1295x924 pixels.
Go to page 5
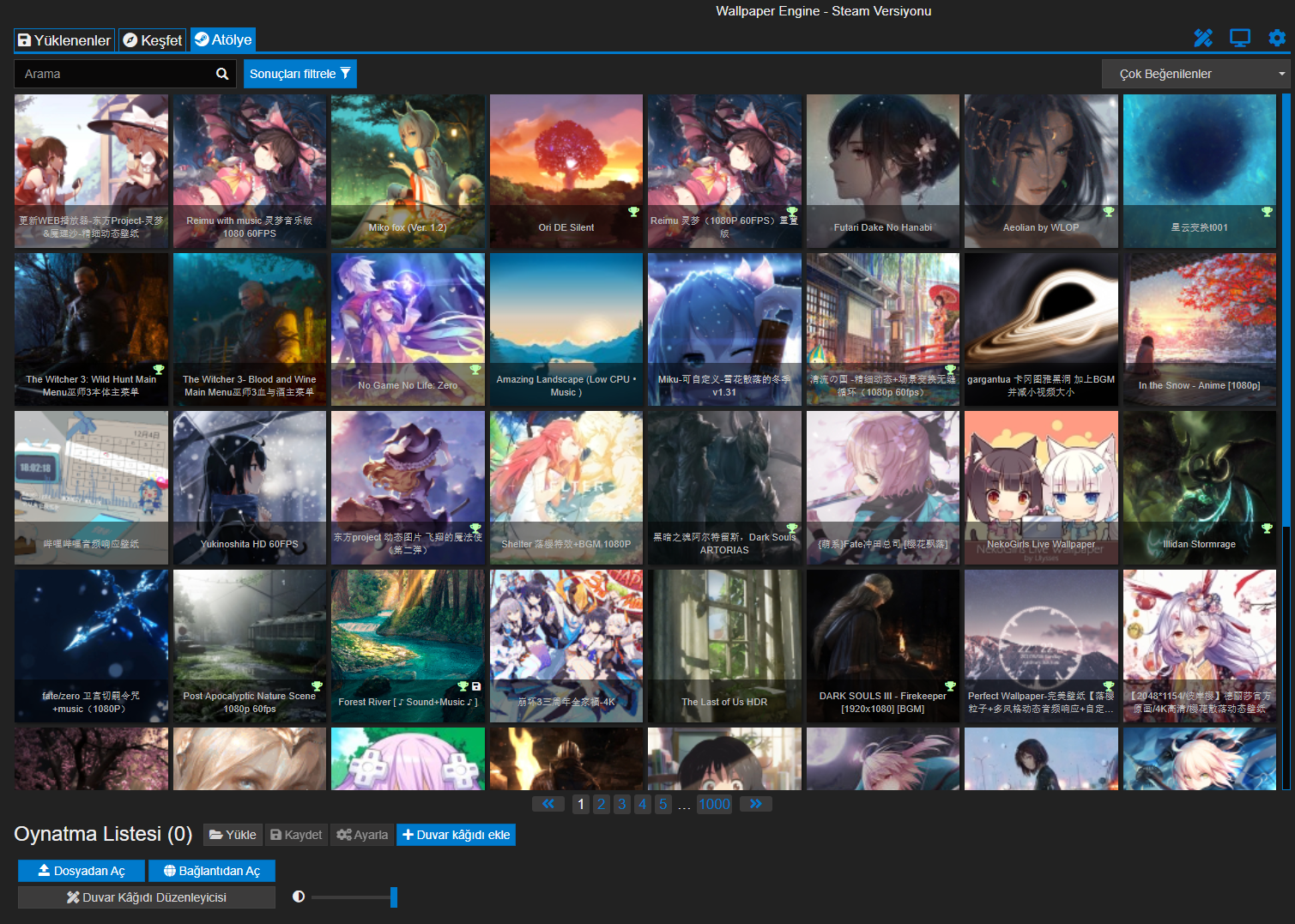click(663, 804)
